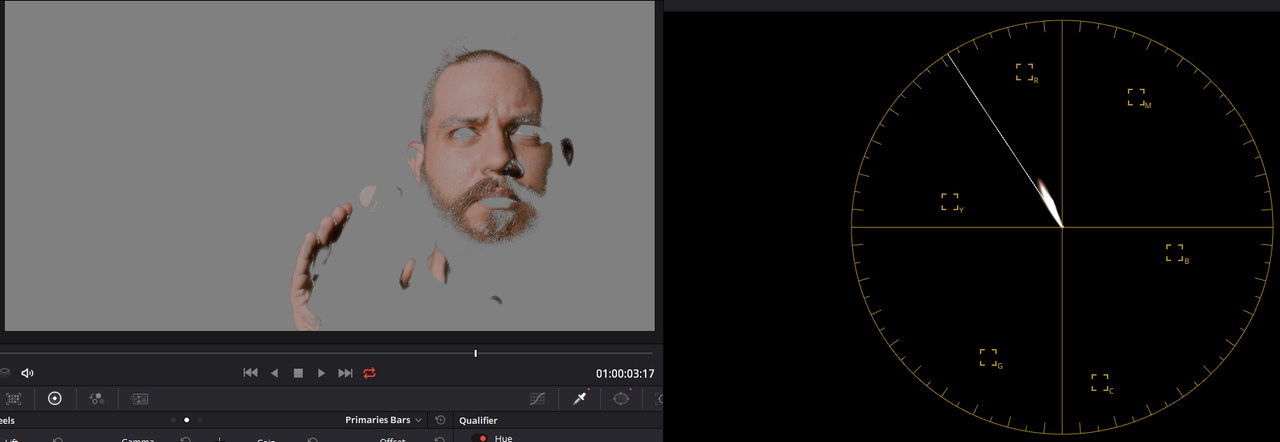1280x442 pixels.
Task: Open the RGB Mixer palette icon
Action: coord(97,398)
